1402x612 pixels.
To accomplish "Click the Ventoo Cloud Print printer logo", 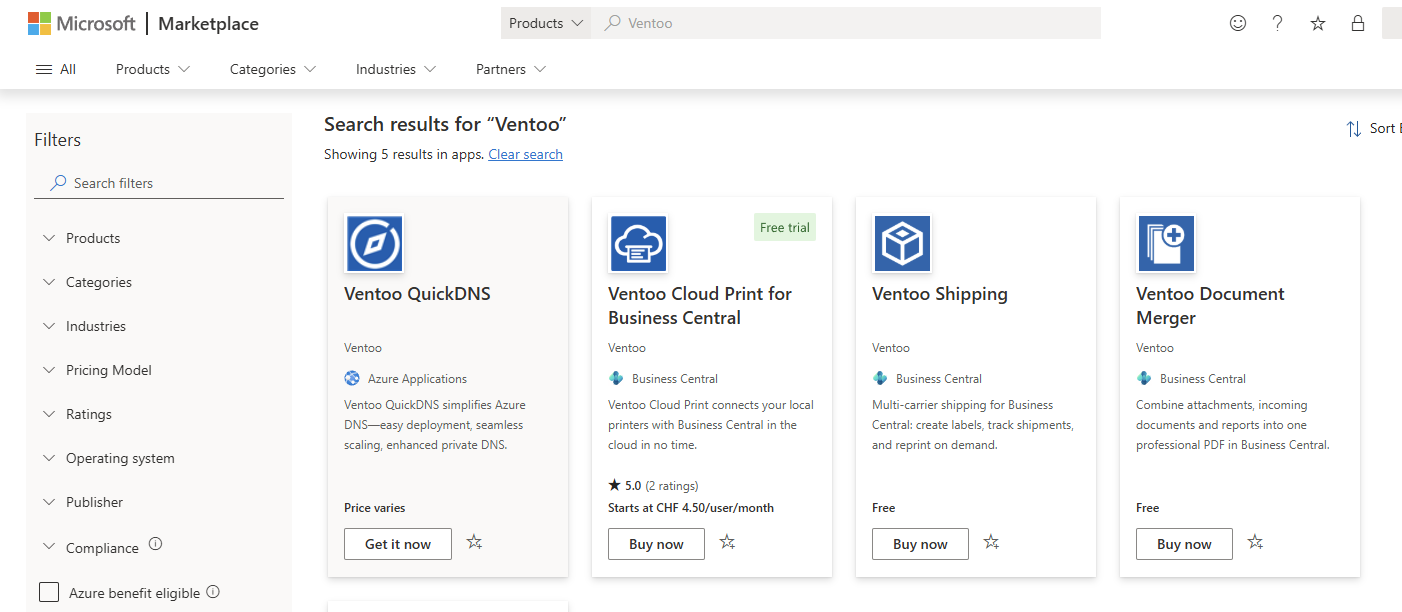I will pyautogui.click(x=638, y=244).
